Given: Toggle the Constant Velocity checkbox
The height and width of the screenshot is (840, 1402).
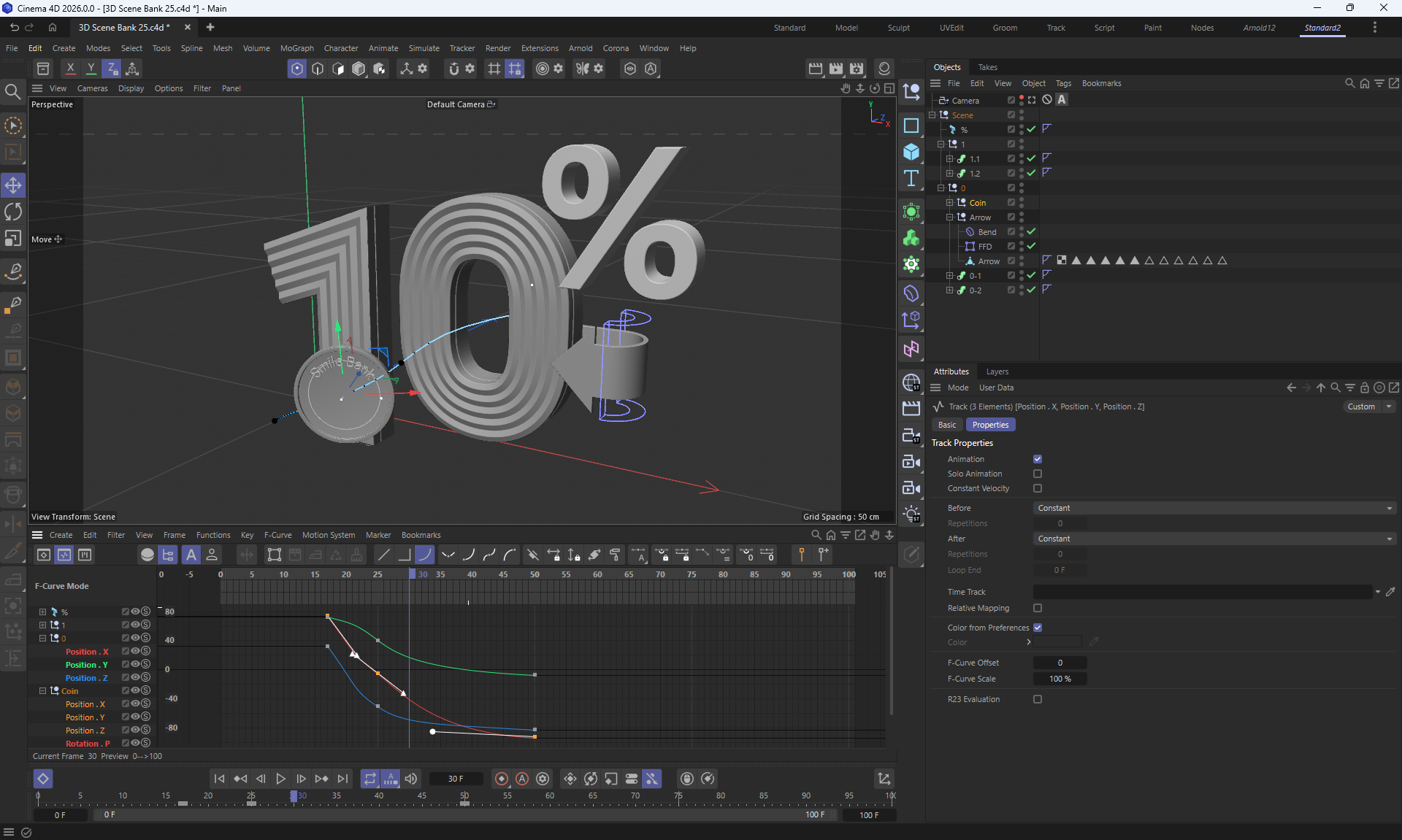Looking at the screenshot, I should point(1038,488).
